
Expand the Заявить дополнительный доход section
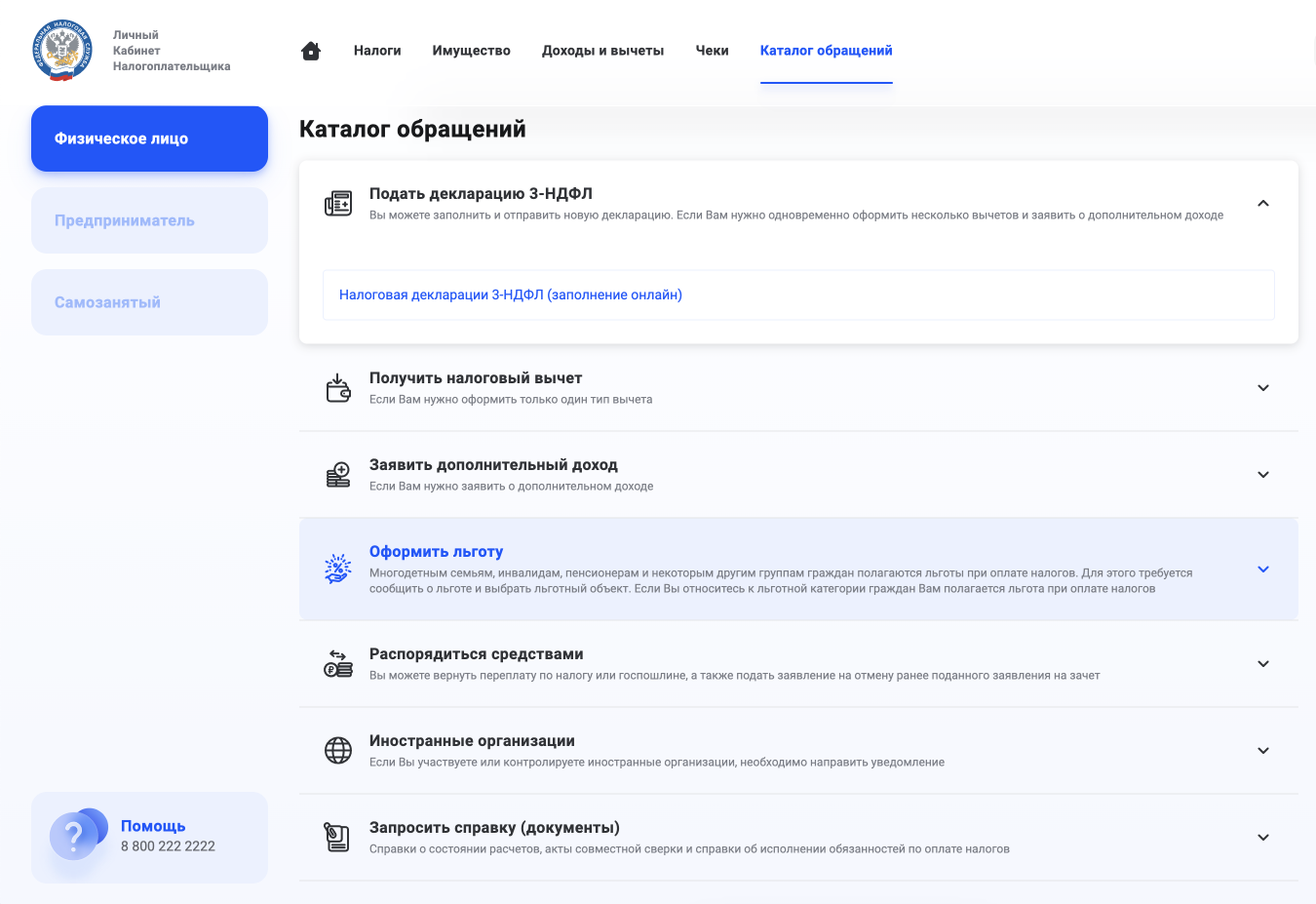click(x=1263, y=474)
